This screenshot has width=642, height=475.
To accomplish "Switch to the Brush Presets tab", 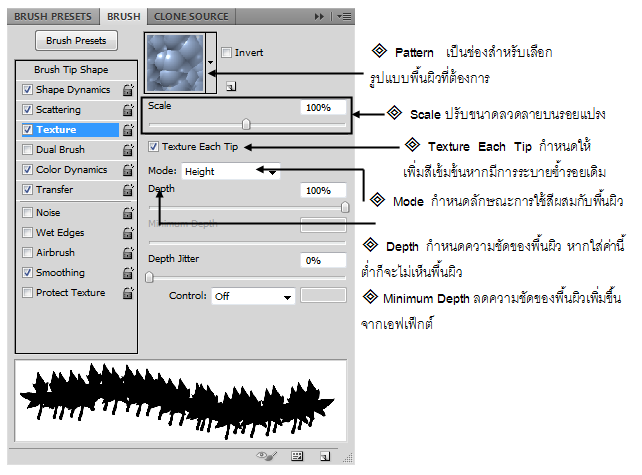I will (x=53, y=17).
